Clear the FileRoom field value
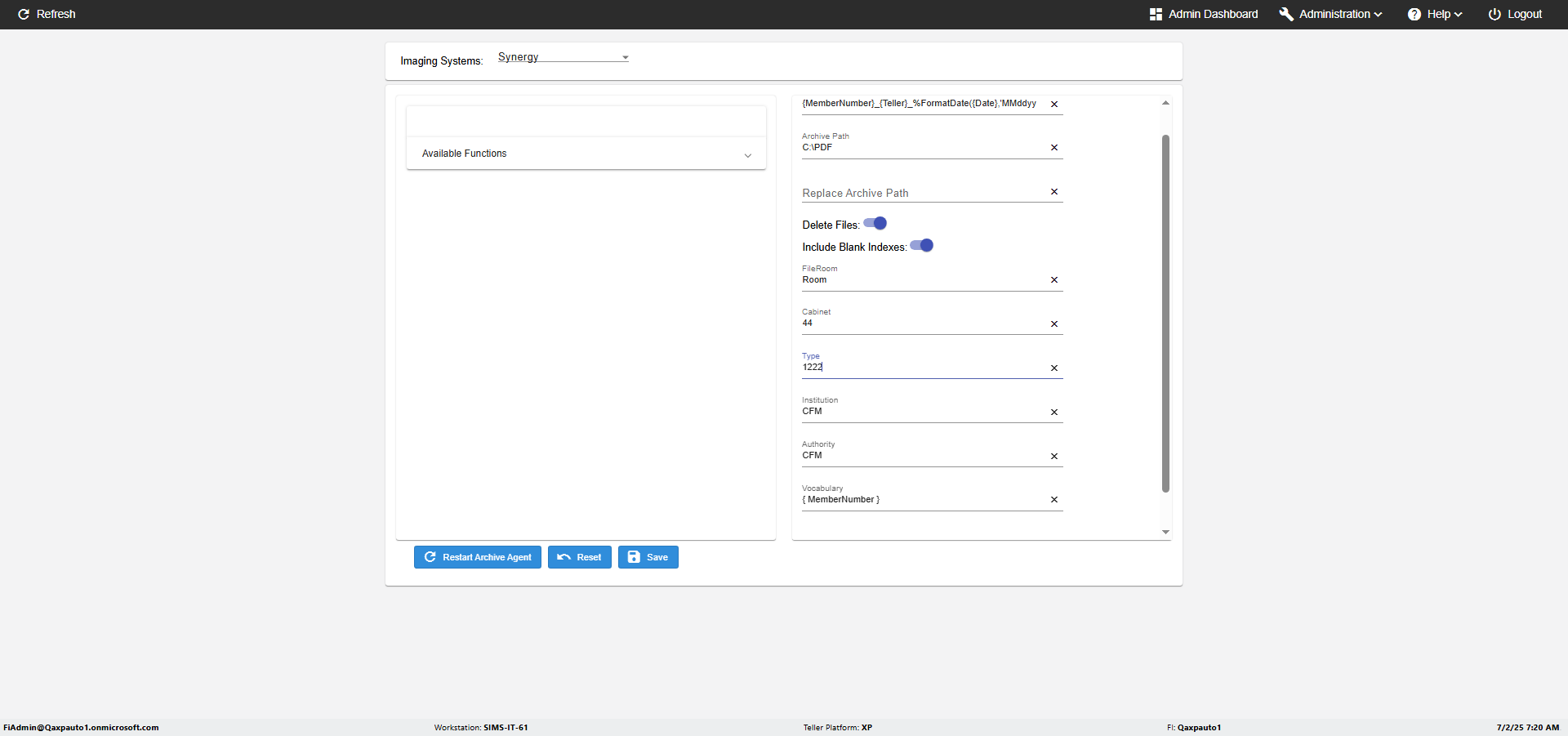Viewport: 1568px width, 736px height. tap(1053, 280)
